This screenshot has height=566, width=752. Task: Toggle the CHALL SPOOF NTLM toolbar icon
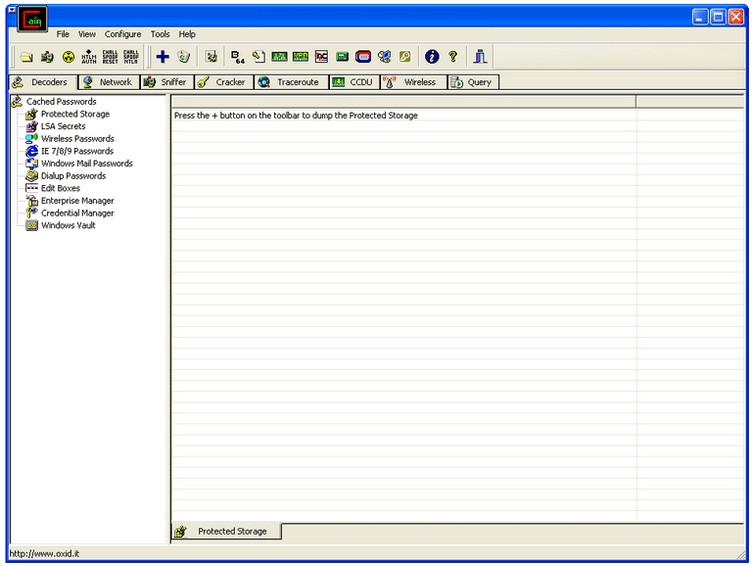130,57
